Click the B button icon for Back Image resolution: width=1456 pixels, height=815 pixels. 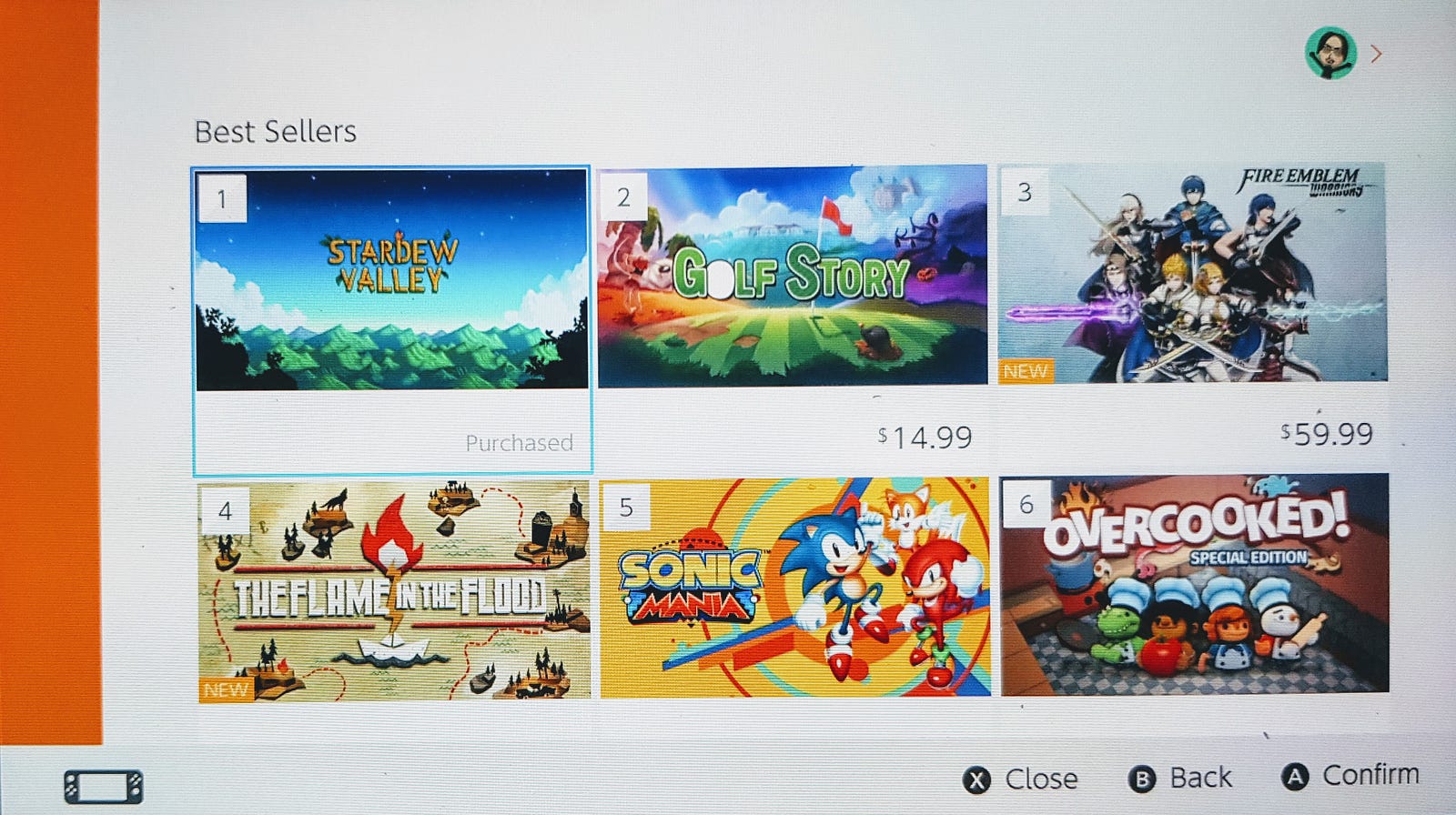(1141, 779)
